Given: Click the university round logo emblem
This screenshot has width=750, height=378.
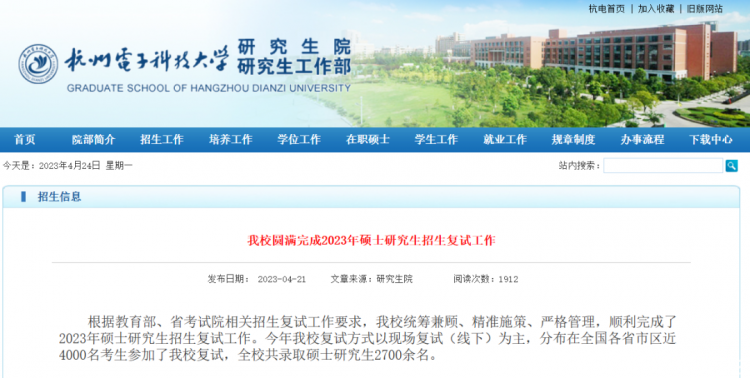Looking at the screenshot, I should pos(38,64).
